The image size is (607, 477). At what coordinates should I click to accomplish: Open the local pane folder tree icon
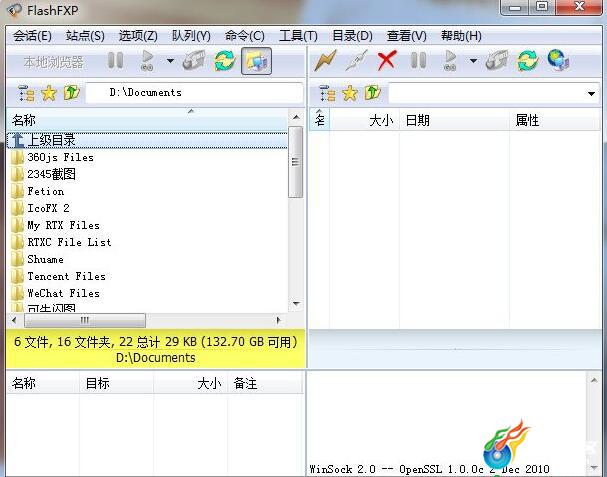click(x=26, y=93)
